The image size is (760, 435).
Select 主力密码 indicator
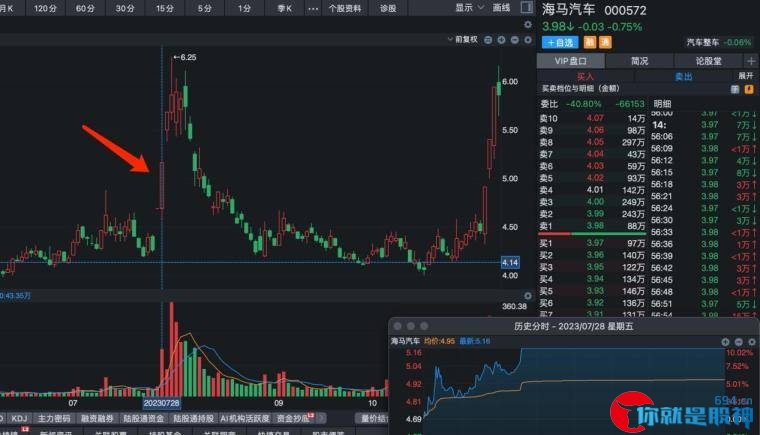point(54,418)
